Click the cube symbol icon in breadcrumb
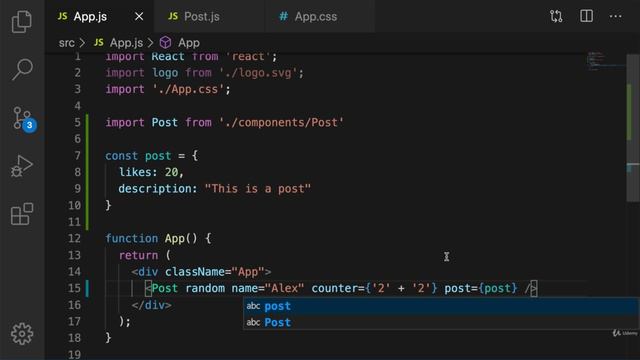This screenshot has width=640, height=360. 165,42
